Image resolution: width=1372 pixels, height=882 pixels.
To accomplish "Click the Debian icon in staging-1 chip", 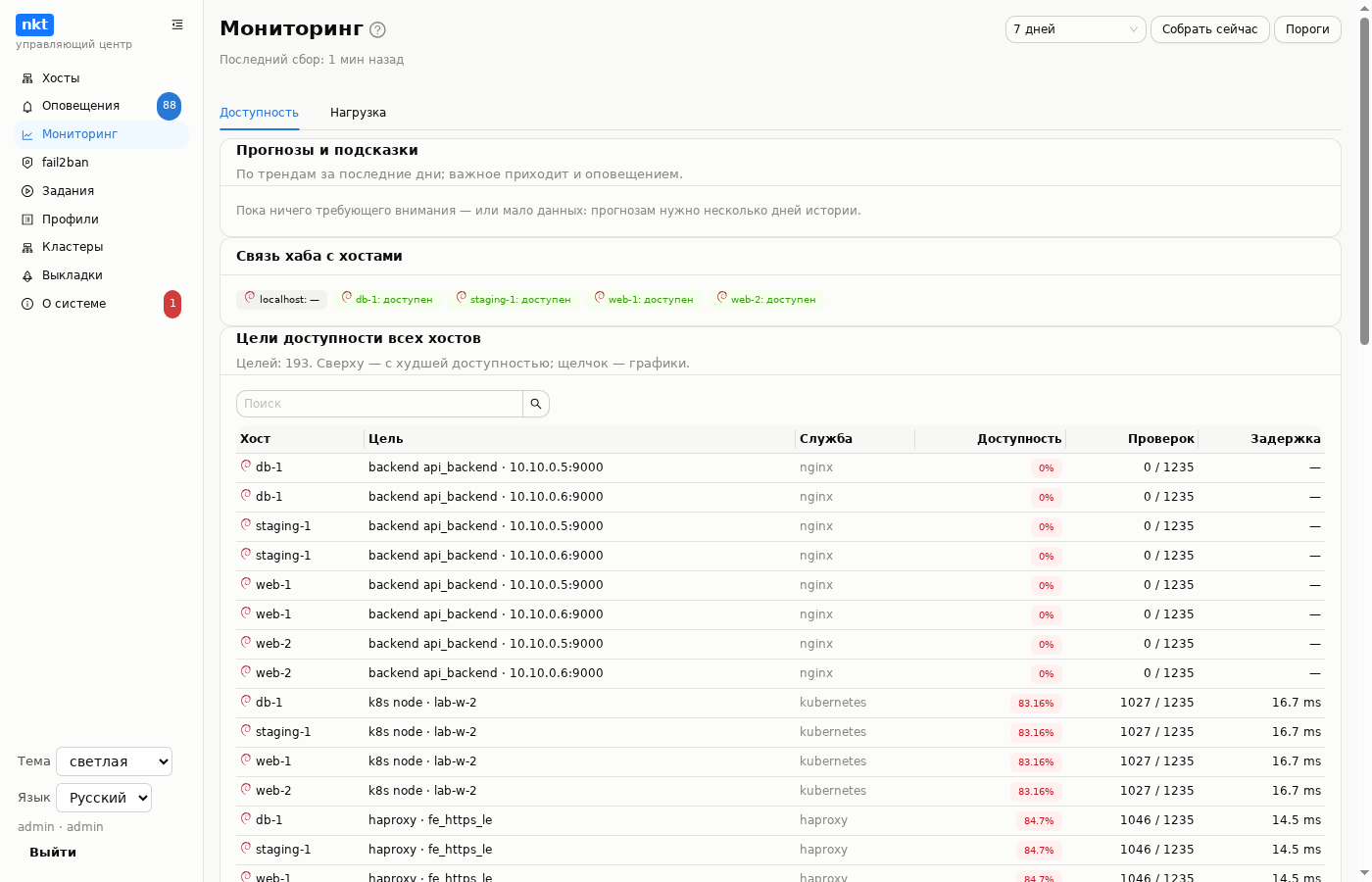I will [x=462, y=297].
